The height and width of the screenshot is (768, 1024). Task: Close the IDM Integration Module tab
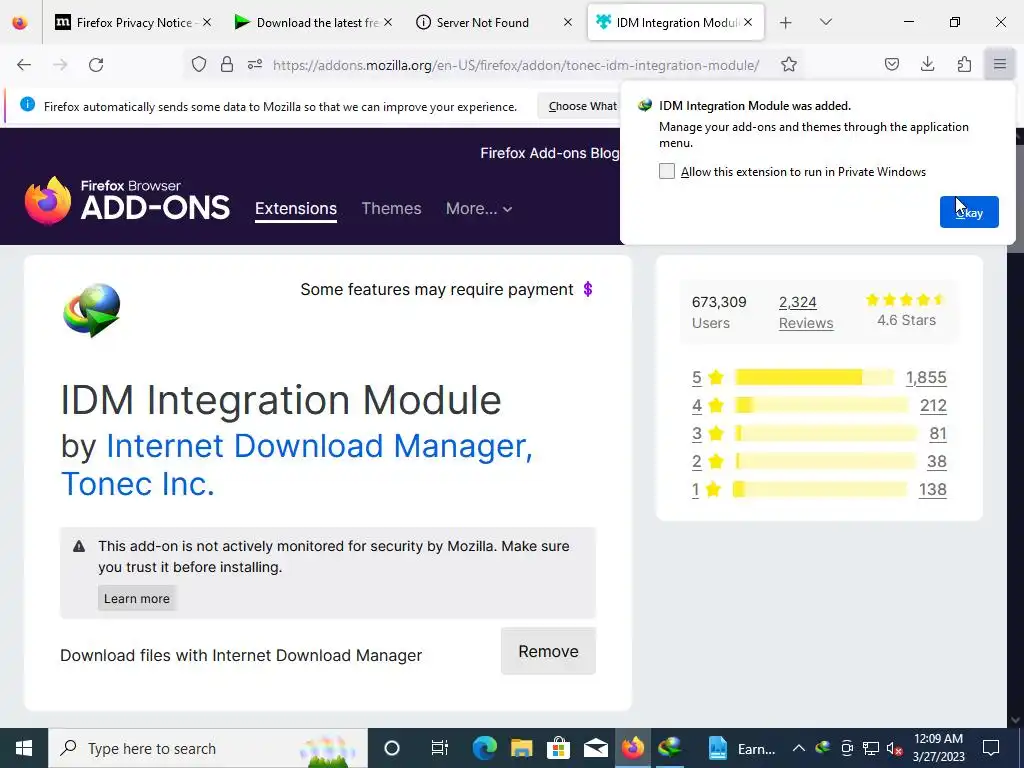pos(748,22)
